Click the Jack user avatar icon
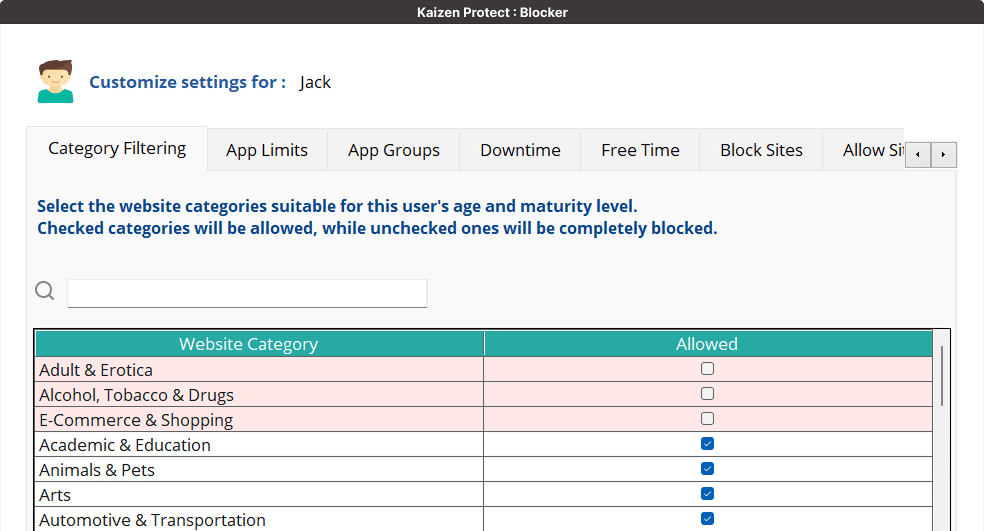The image size is (984, 531). click(56, 82)
